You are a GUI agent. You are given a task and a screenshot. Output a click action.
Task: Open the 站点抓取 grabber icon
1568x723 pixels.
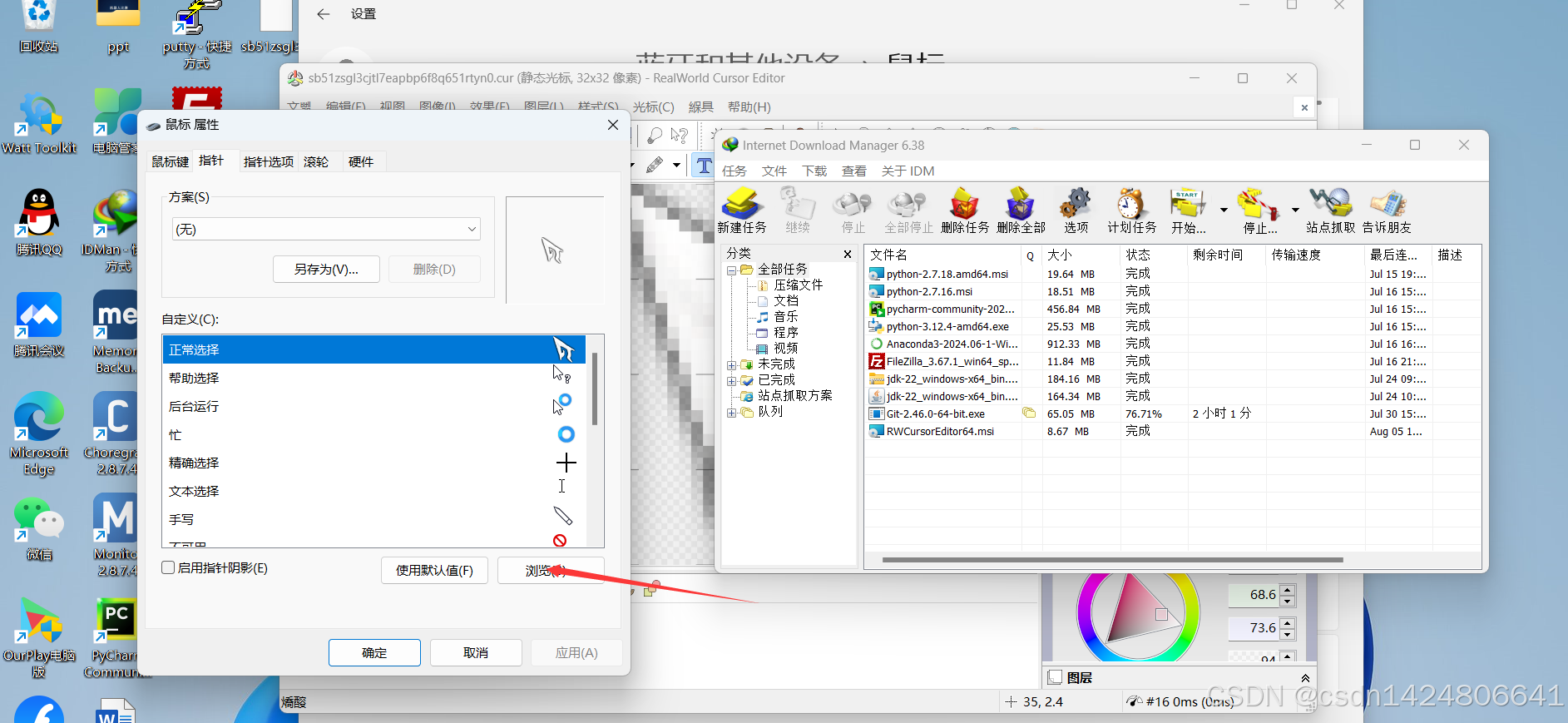point(1330,210)
